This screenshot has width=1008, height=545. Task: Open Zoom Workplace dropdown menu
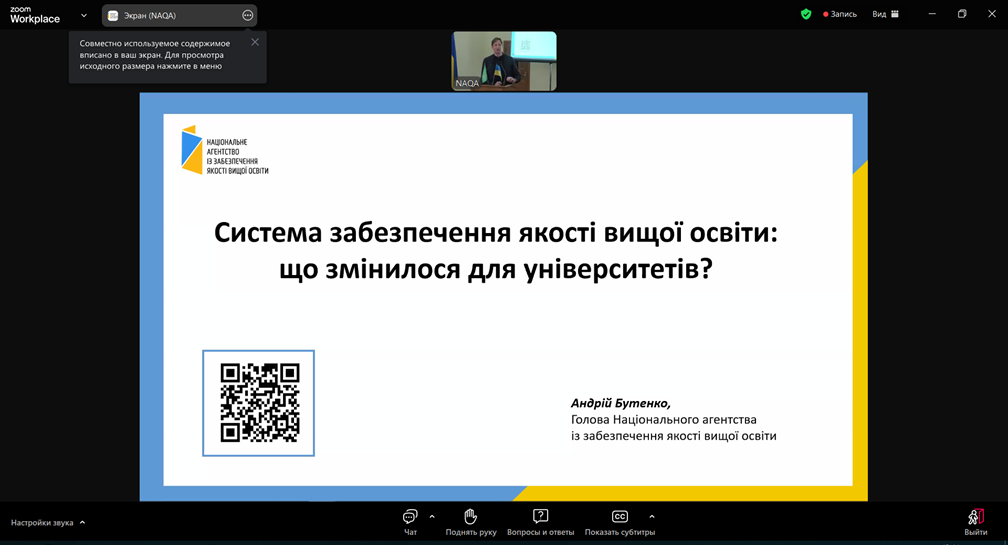pos(84,15)
